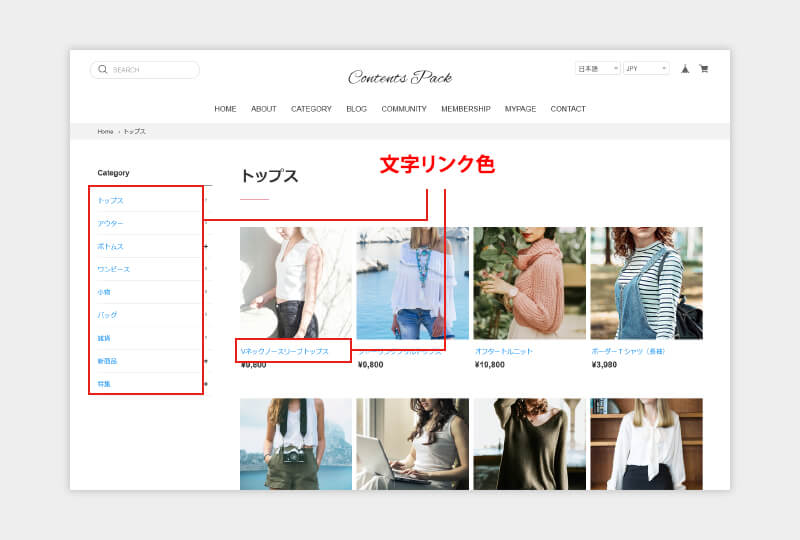Click the Category sidebar heading

point(113,173)
